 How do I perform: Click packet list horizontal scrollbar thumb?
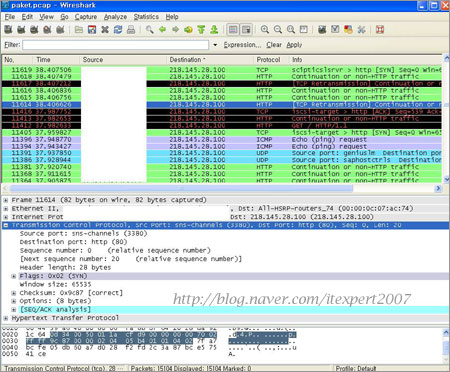(x=181, y=188)
